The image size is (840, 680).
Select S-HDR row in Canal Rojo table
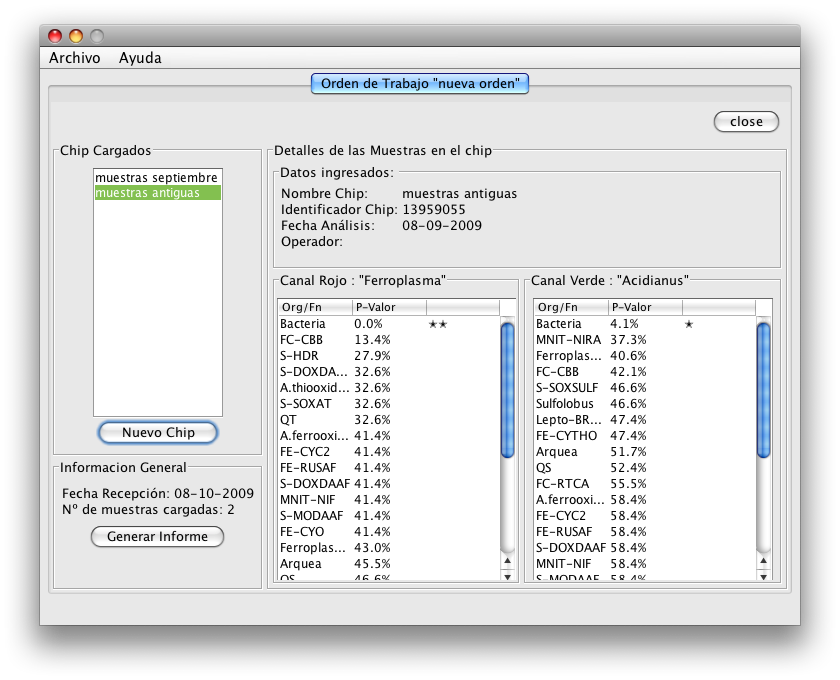tap(389, 356)
